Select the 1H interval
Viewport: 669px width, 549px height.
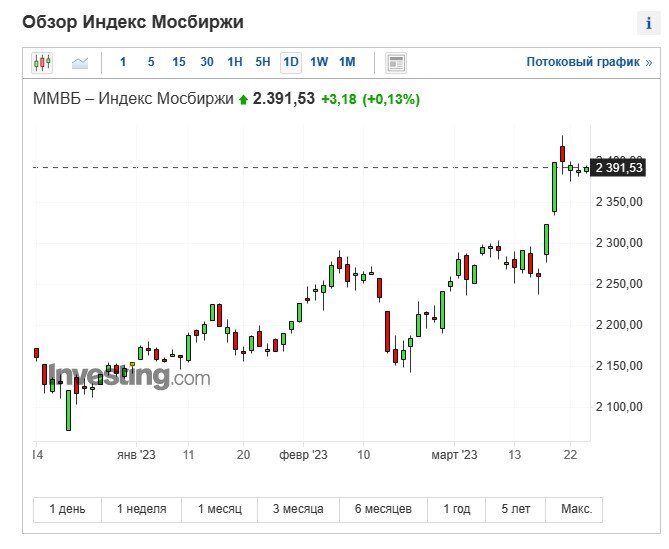pos(235,62)
